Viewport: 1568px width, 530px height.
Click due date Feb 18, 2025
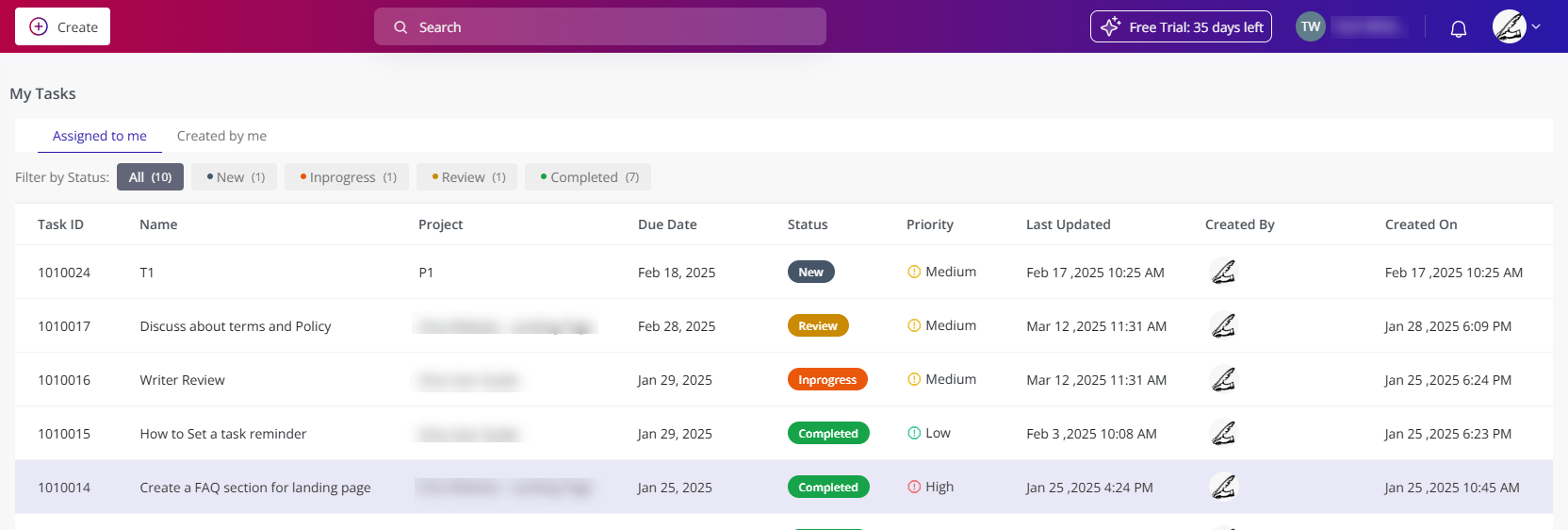click(677, 273)
